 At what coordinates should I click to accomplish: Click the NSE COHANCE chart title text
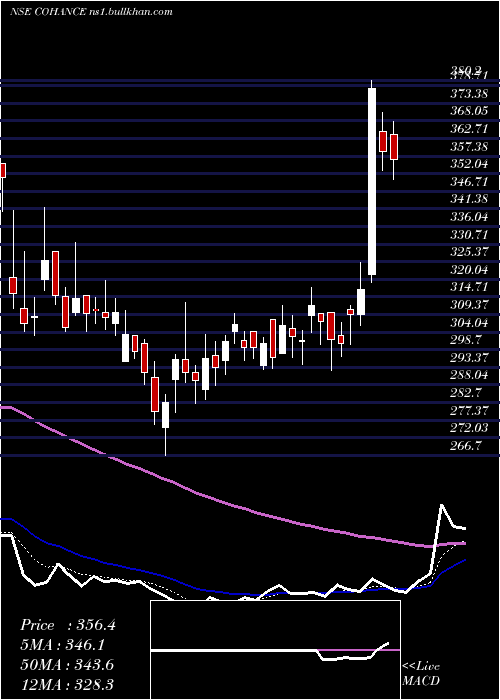click(x=91, y=12)
